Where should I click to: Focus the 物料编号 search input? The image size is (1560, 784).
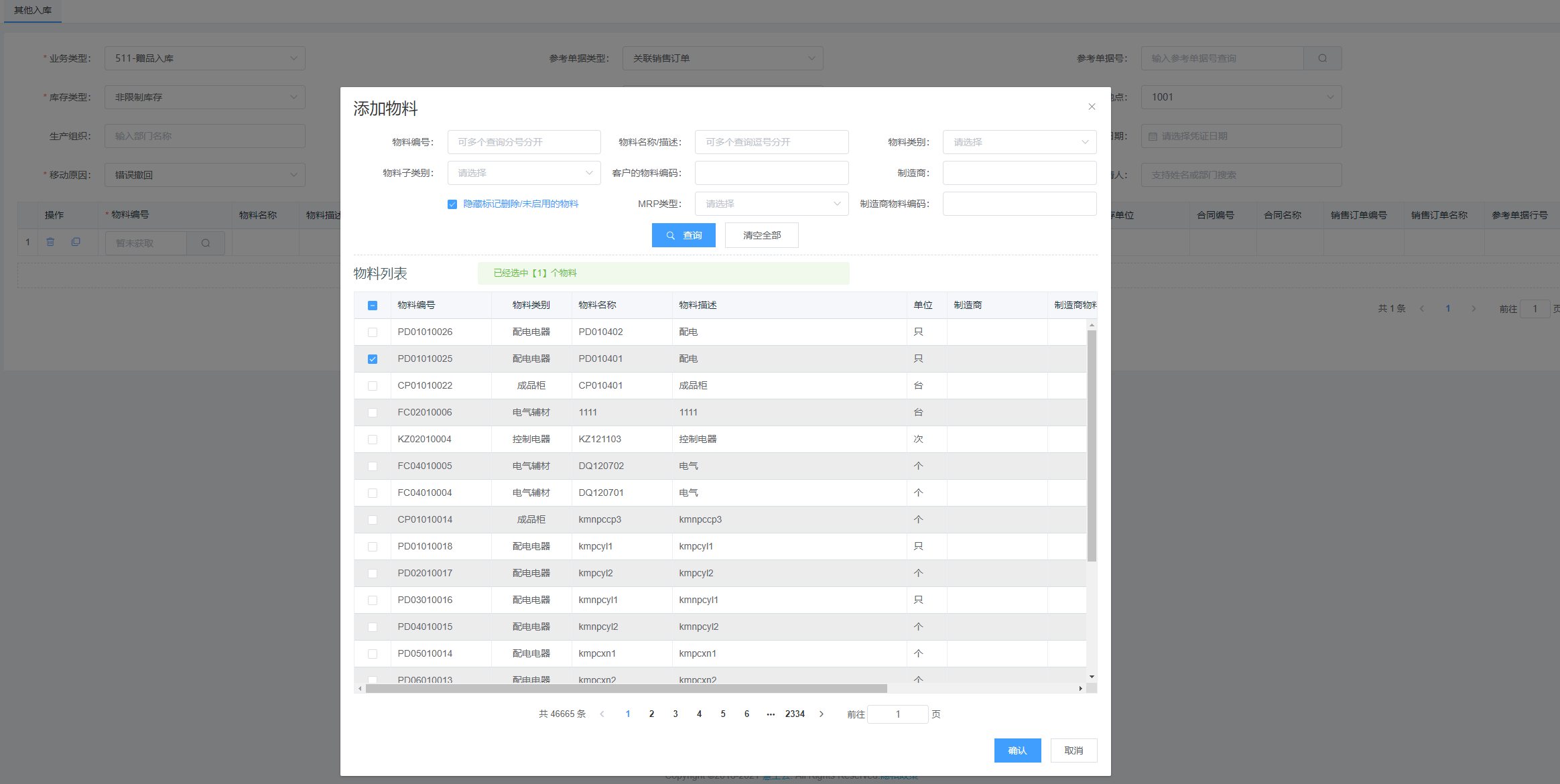523,142
